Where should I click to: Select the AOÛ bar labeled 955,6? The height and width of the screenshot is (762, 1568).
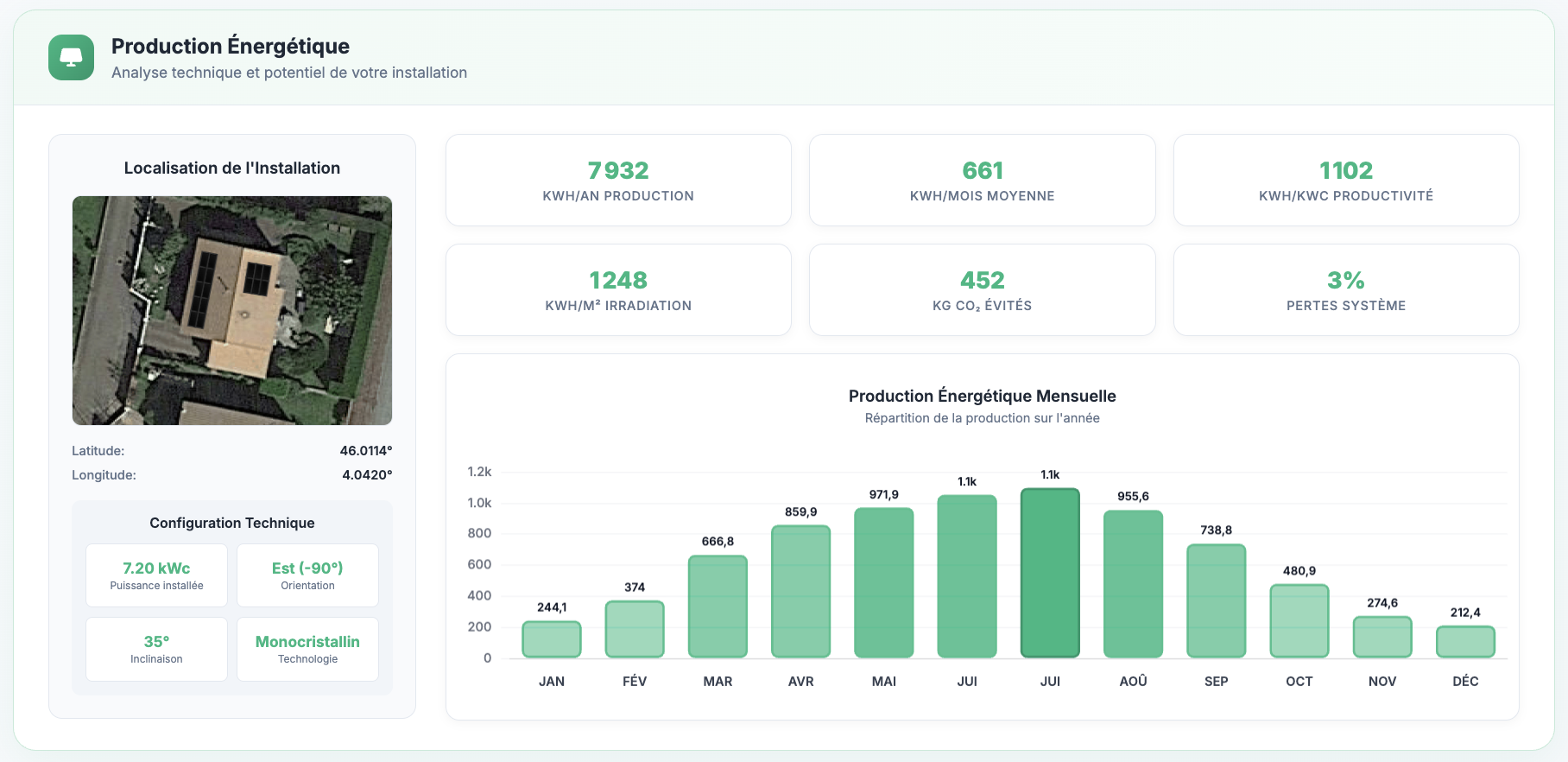pyautogui.click(x=1133, y=584)
